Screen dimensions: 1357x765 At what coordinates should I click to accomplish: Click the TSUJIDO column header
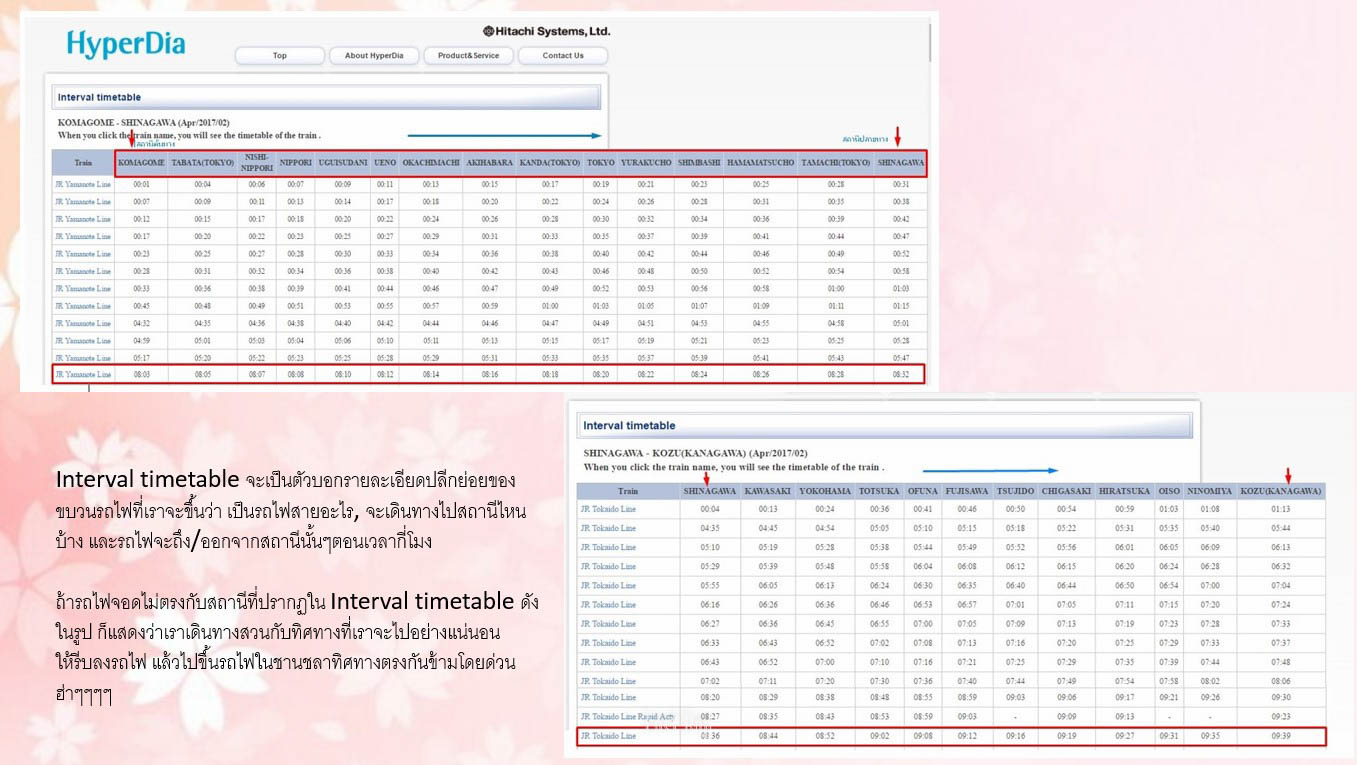pos(1015,491)
